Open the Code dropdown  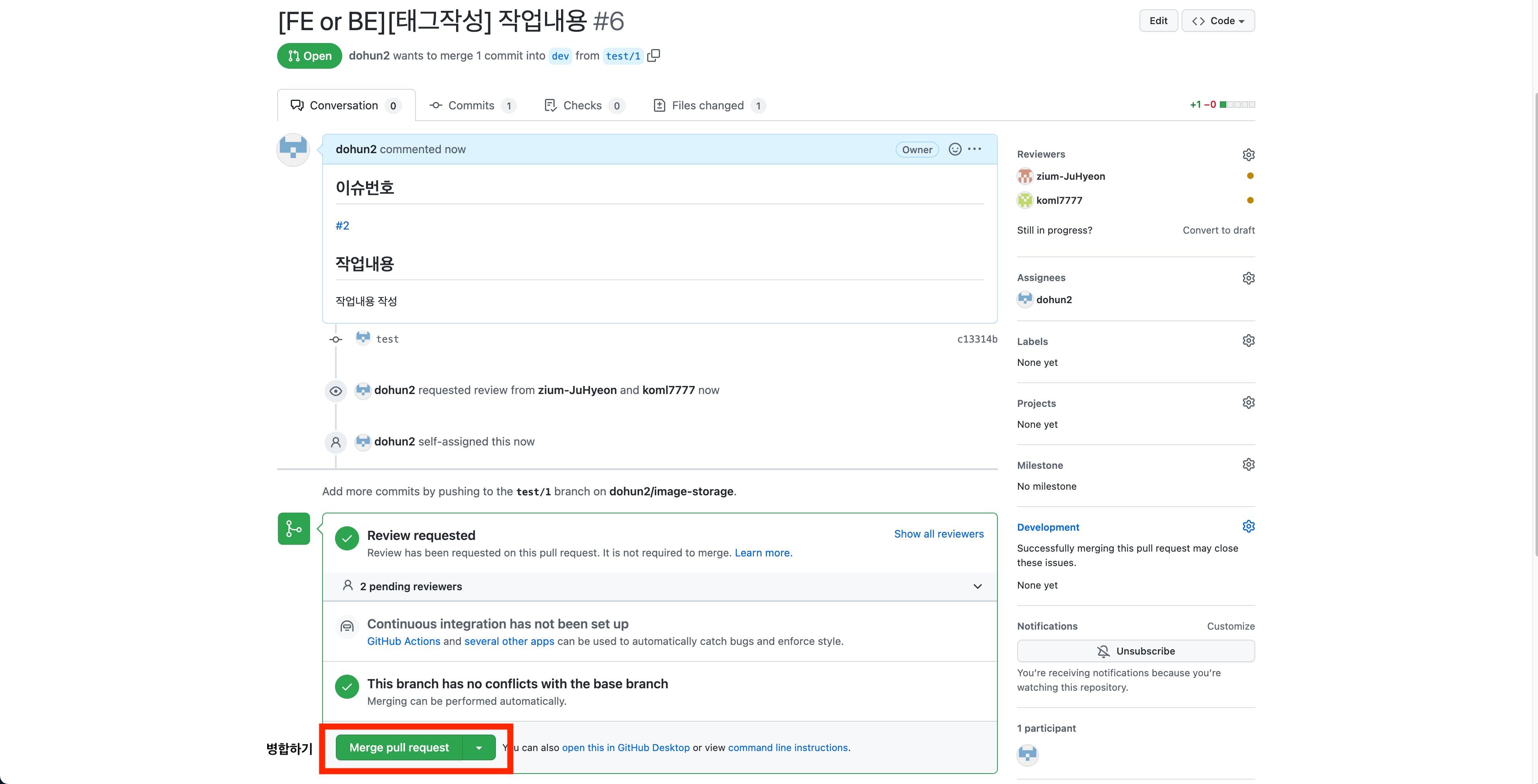[1218, 21]
